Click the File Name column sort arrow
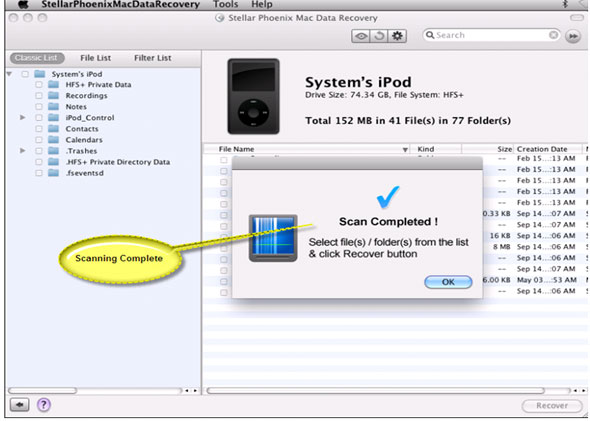This screenshot has width=590, height=421. pyautogui.click(x=405, y=149)
